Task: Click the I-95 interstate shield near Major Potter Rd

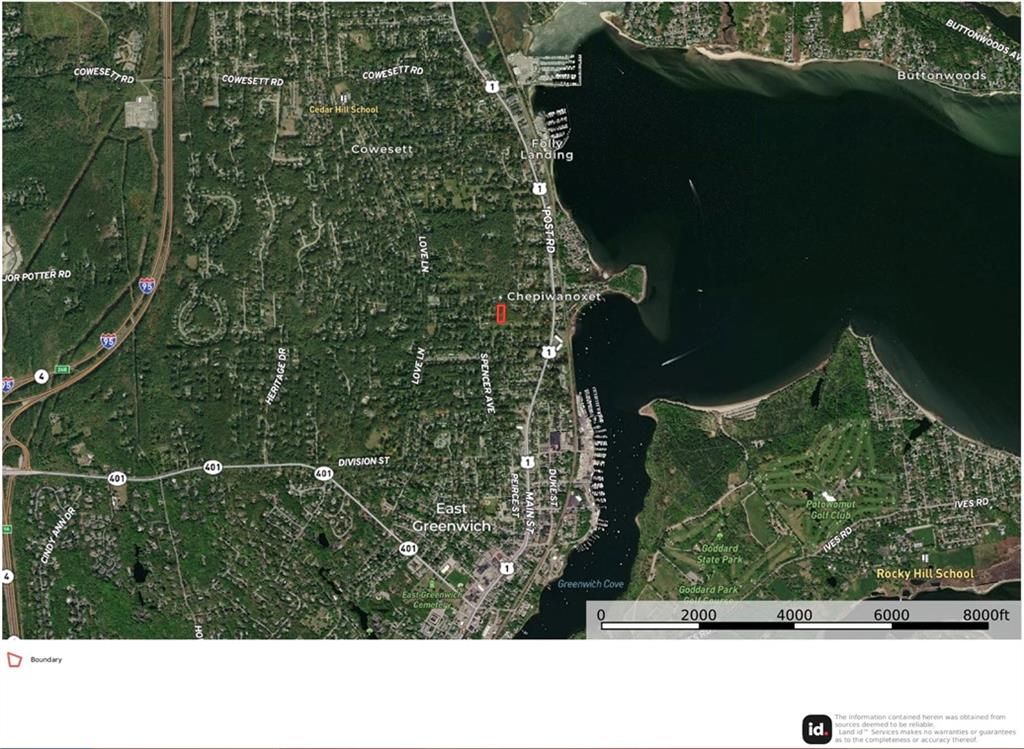Action: [147, 285]
